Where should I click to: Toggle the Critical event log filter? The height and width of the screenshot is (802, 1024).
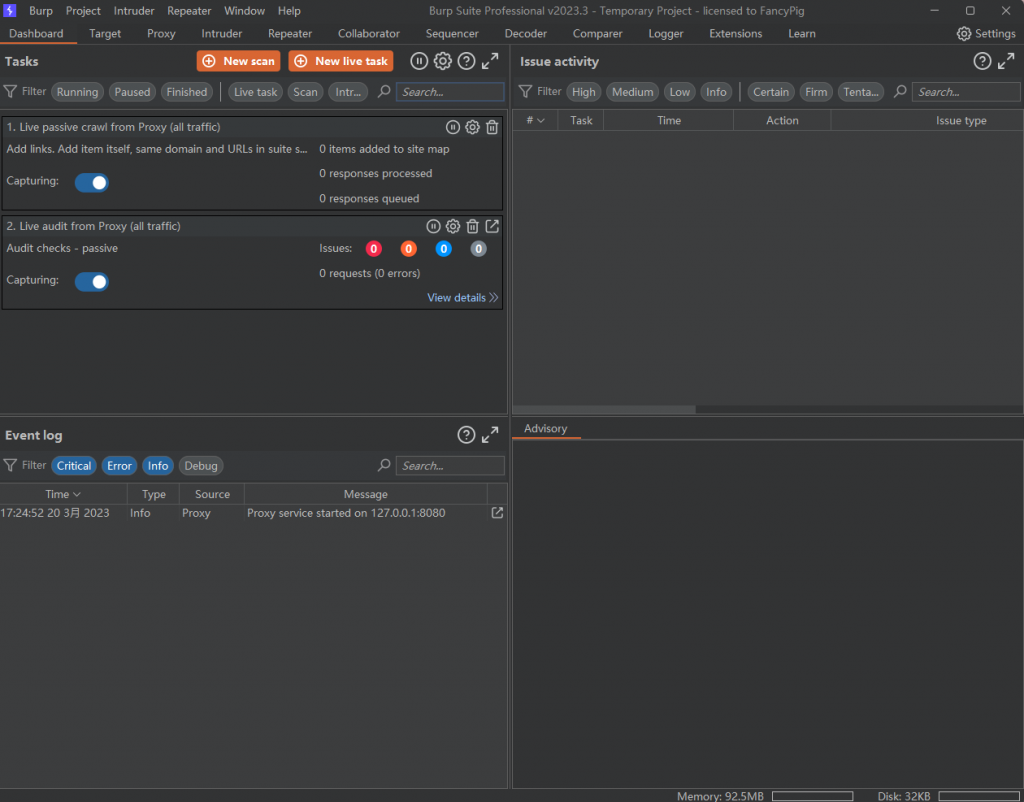[74, 466]
